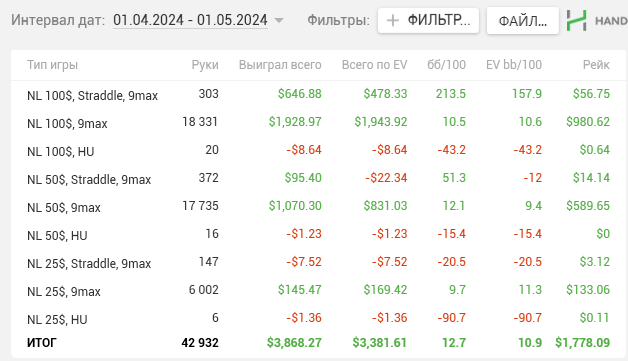Select the NL 100$, Straddle, 9max row
The width and height of the screenshot is (628, 361).
318,95
